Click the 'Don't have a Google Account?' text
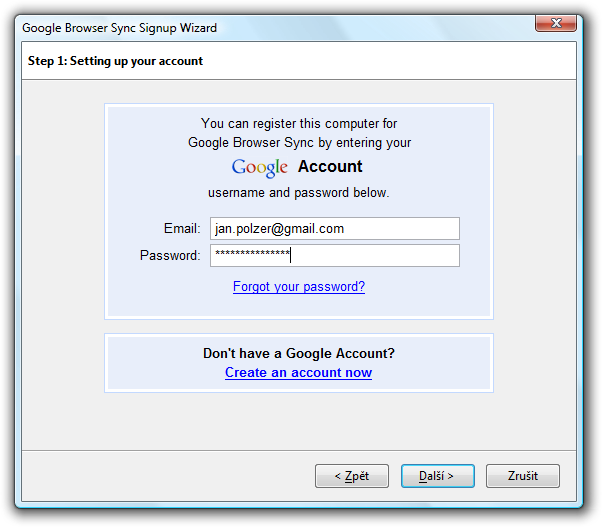 click(x=299, y=353)
